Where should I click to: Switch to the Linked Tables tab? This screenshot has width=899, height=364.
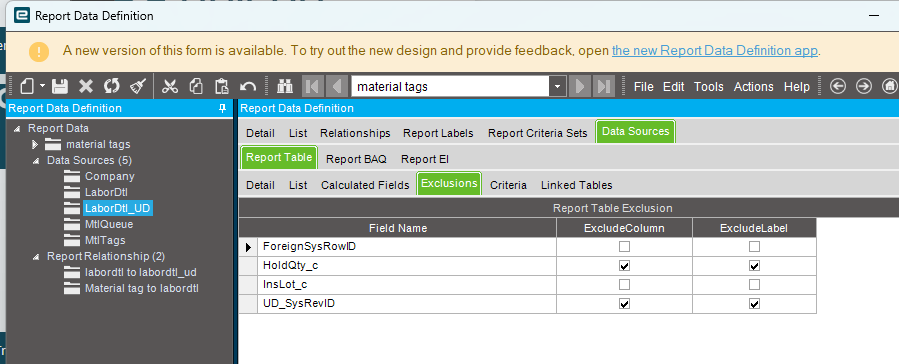576,185
